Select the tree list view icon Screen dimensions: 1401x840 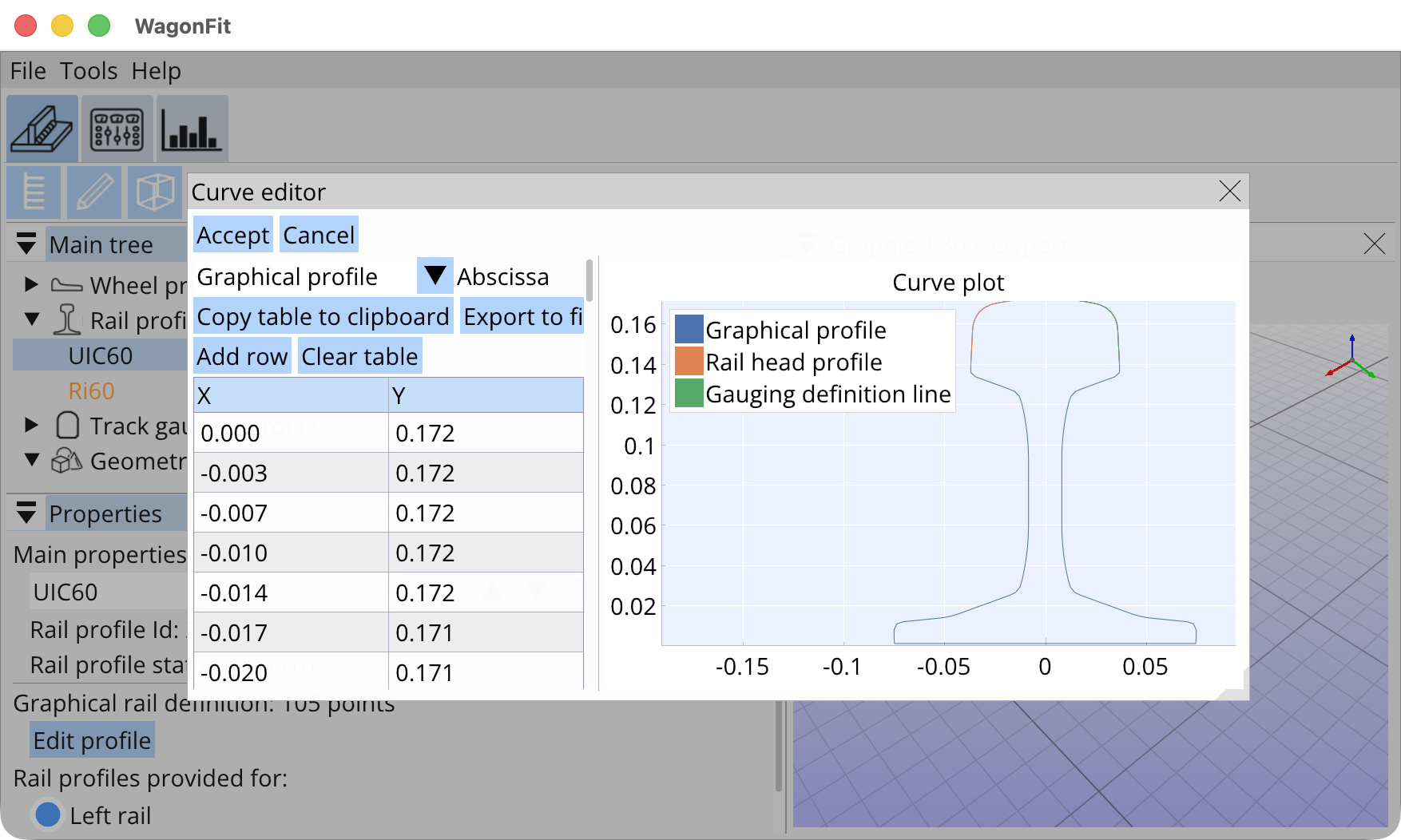[34, 192]
